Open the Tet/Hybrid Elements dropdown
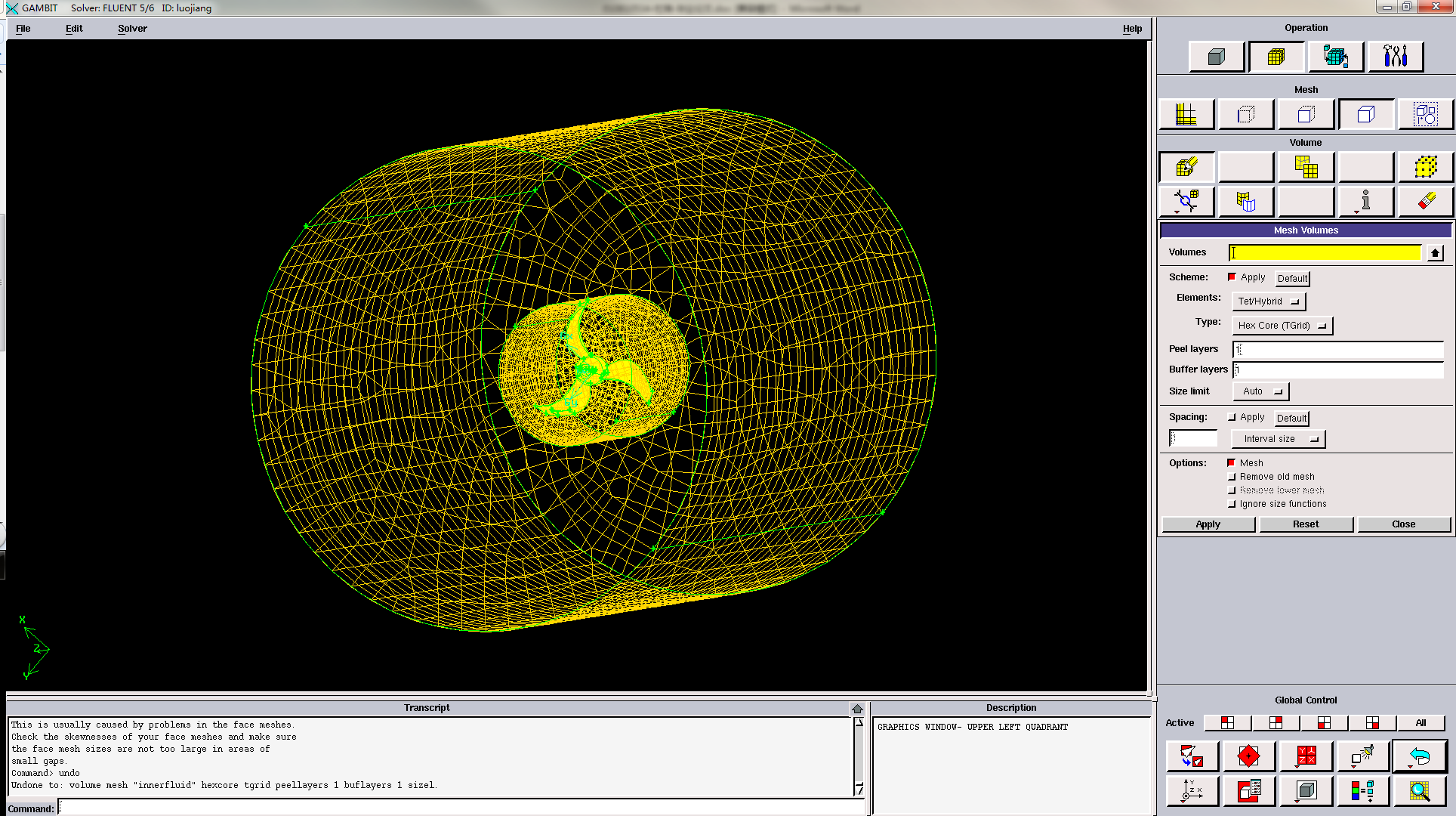This screenshot has height=816, width=1456. point(1269,301)
